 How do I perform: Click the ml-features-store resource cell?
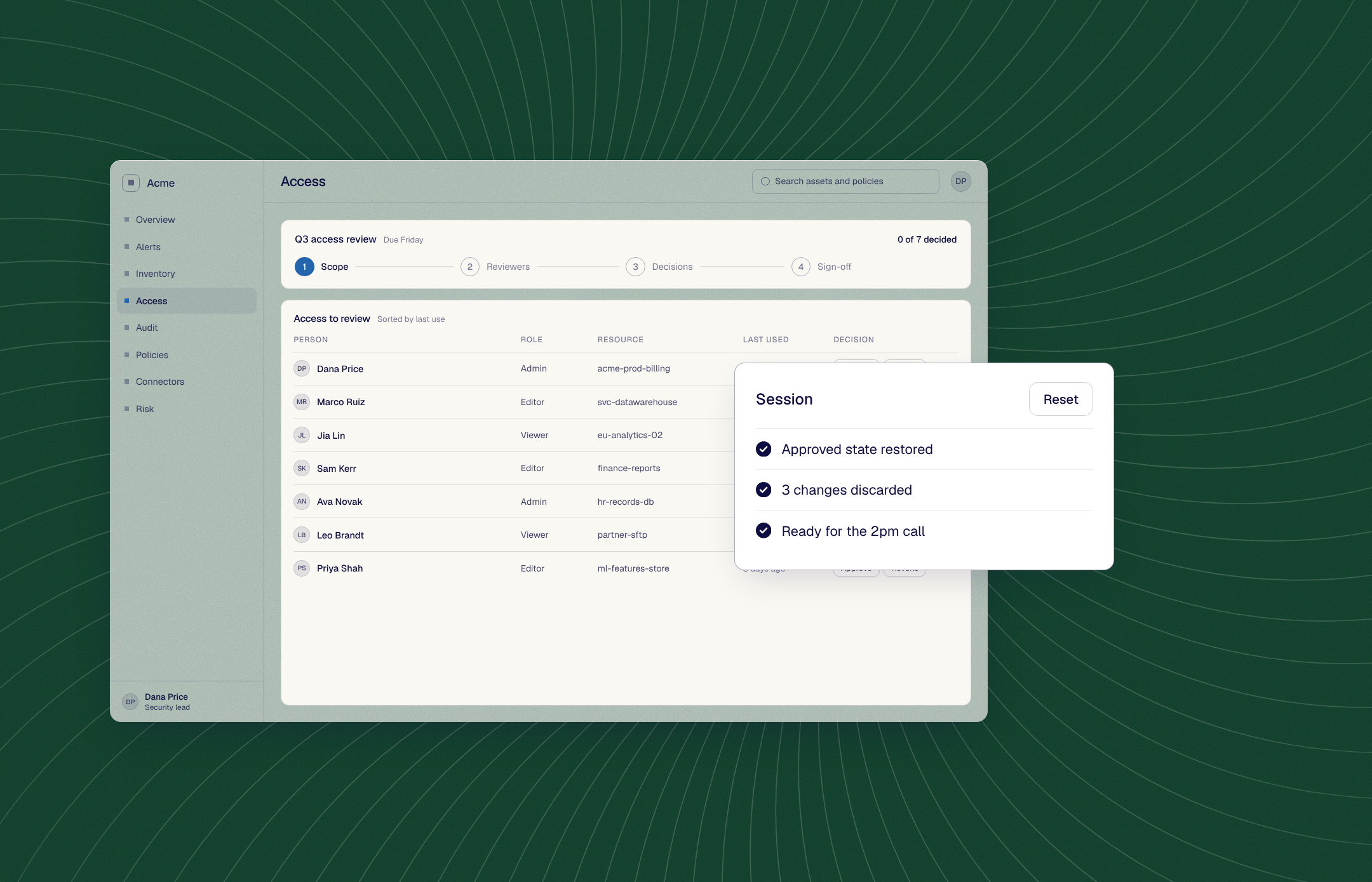pos(633,568)
